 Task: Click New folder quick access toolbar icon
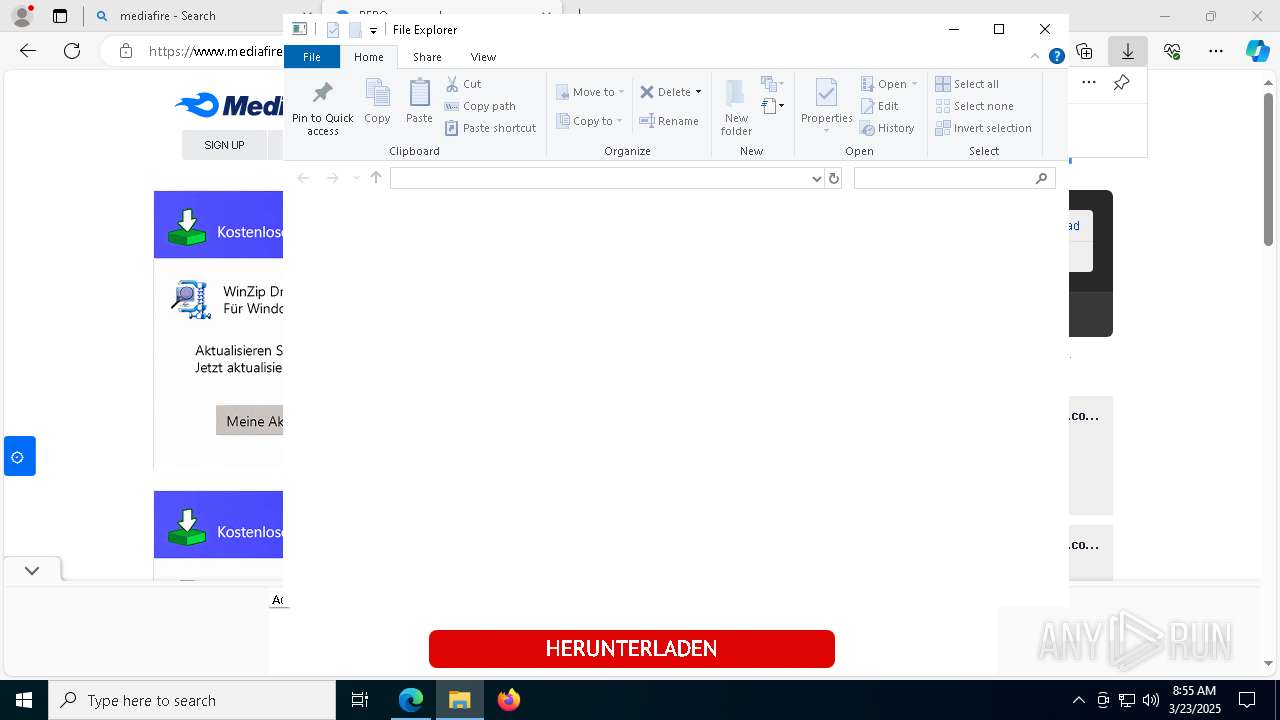[x=355, y=30]
